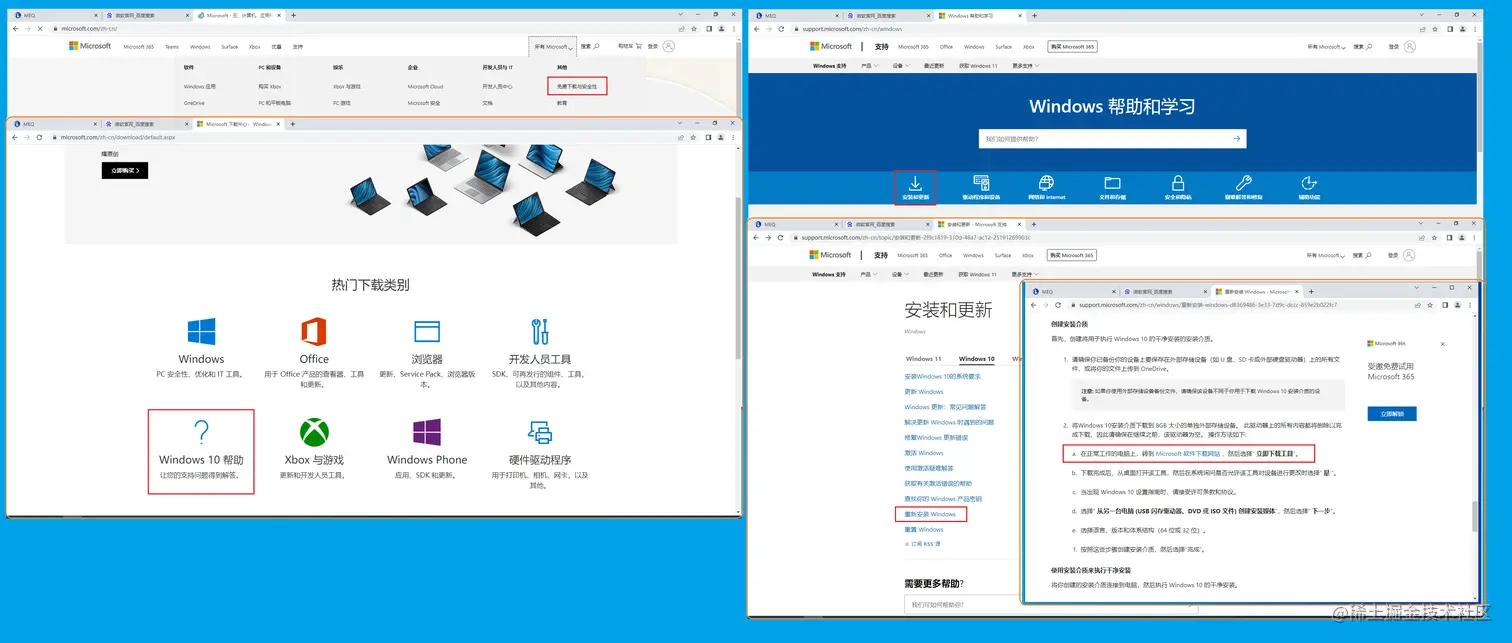The height and width of the screenshot is (643, 1512).
Task: Open the 网络和 Internet help icon
Action: pyautogui.click(x=1046, y=185)
